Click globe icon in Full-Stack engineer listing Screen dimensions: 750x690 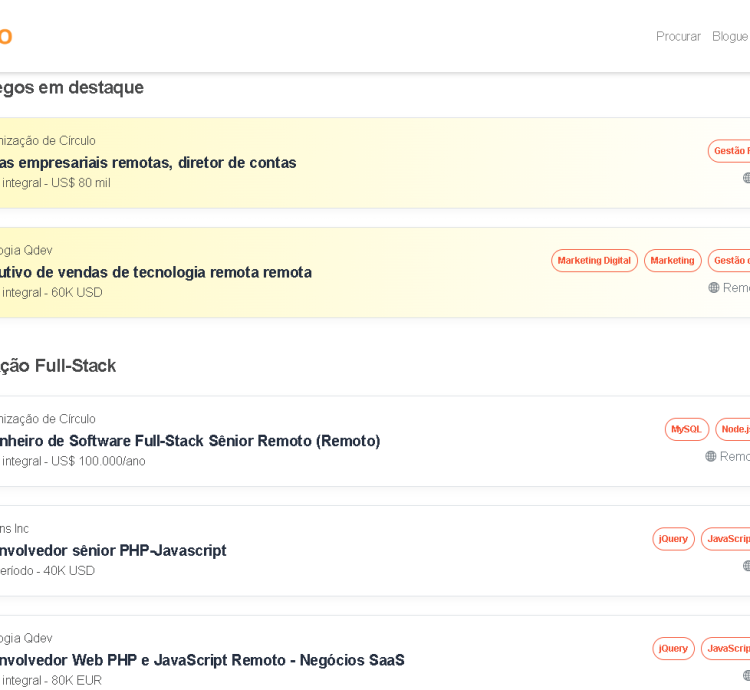(x=711, y=456)
